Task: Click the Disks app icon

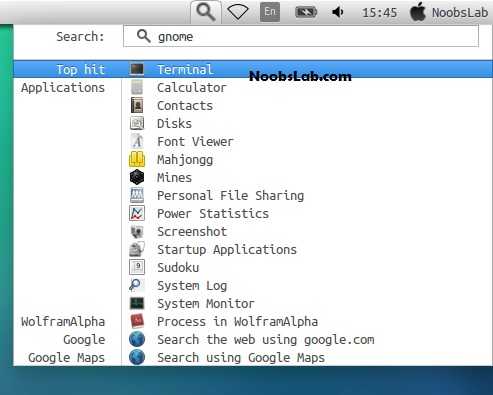Action: [x=137, y=123]
